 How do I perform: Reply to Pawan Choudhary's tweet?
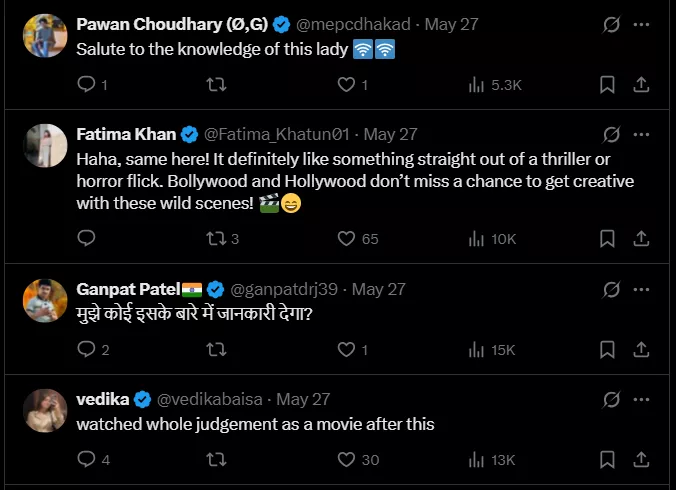click(86, 85)
